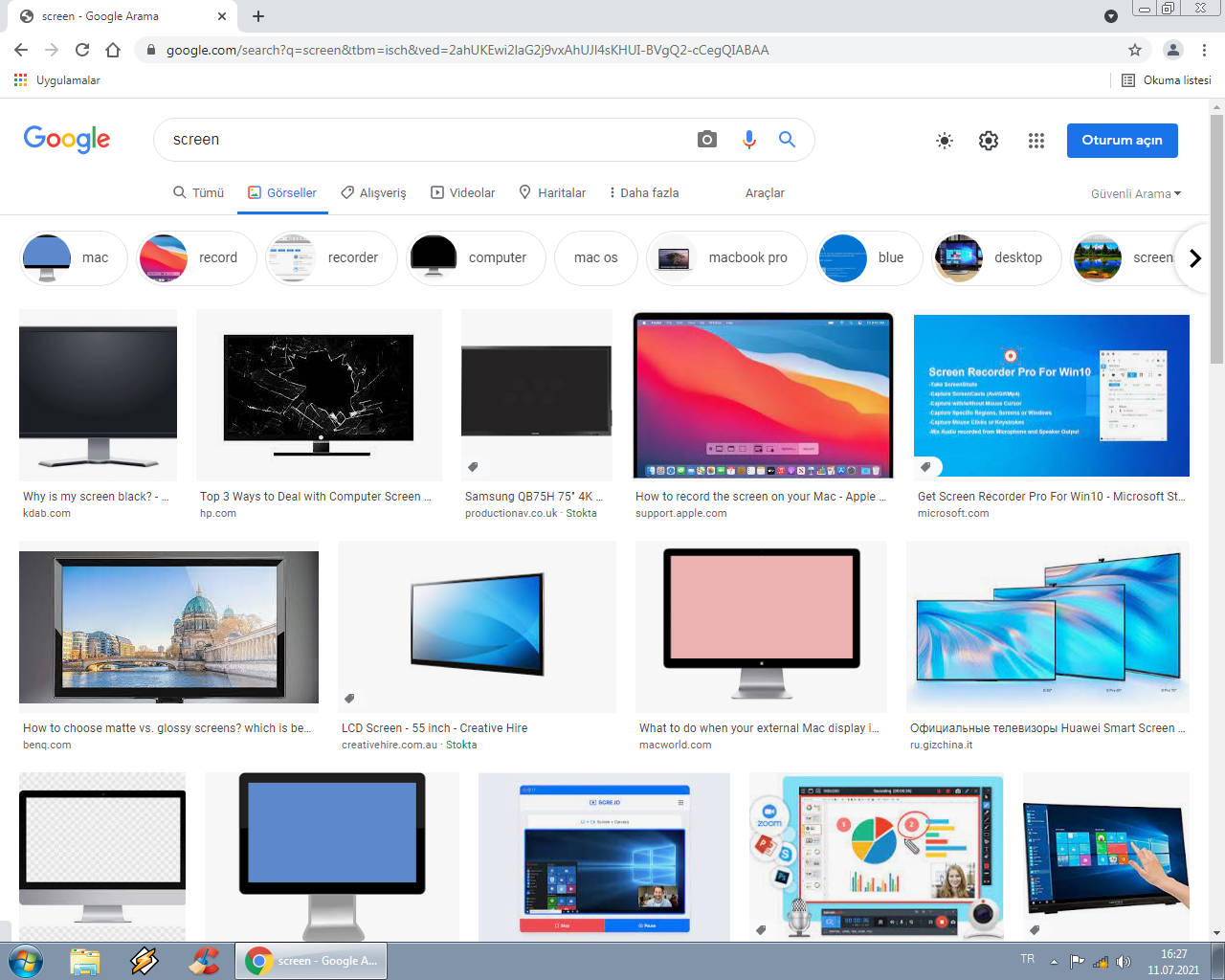Filter images by the 'recorder' chip
The height and width of the screenshot is (980, 1225).
331,258
